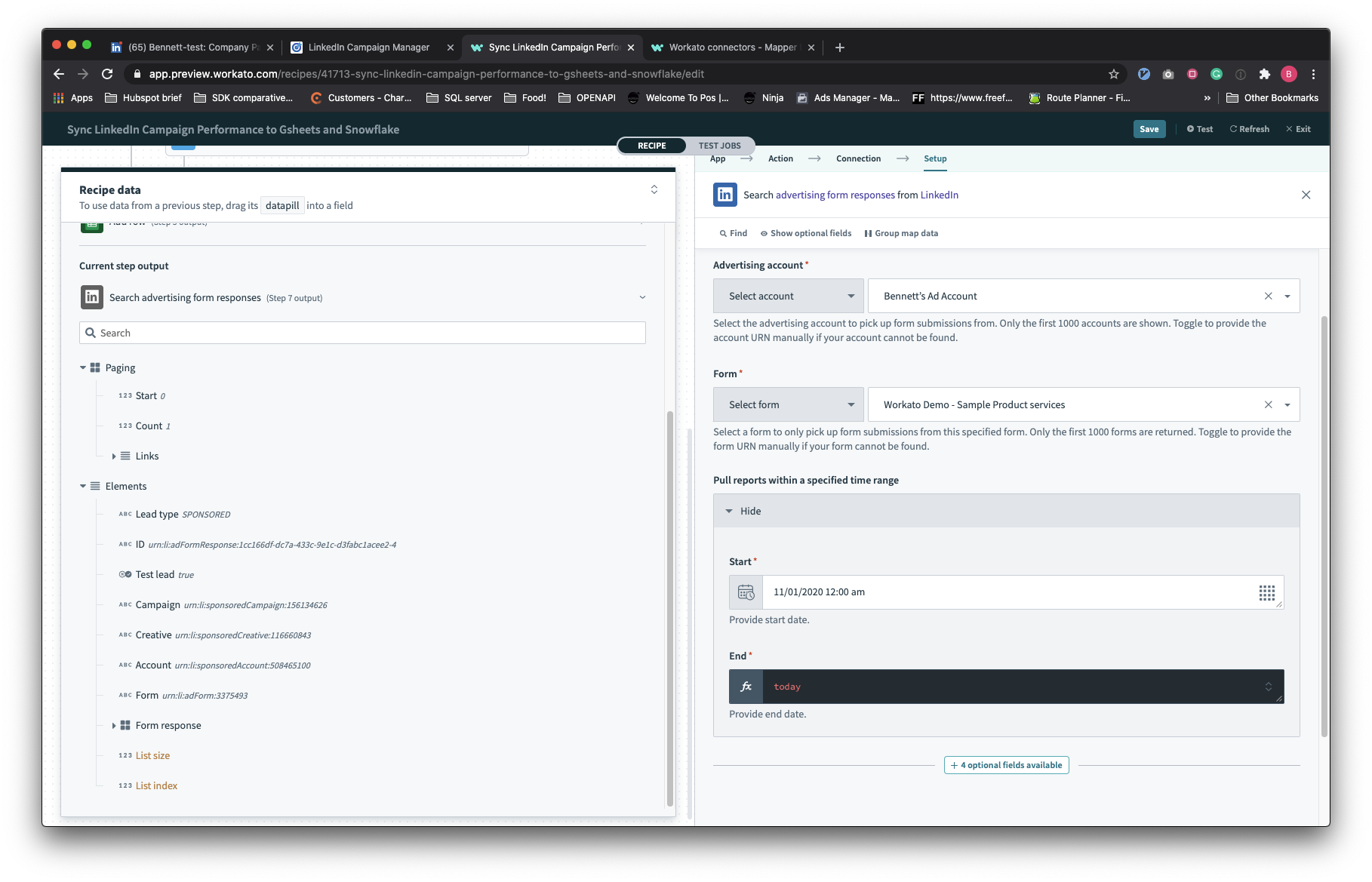Click the Group map data icon
Screen dimensions: 1372x882
868,233
